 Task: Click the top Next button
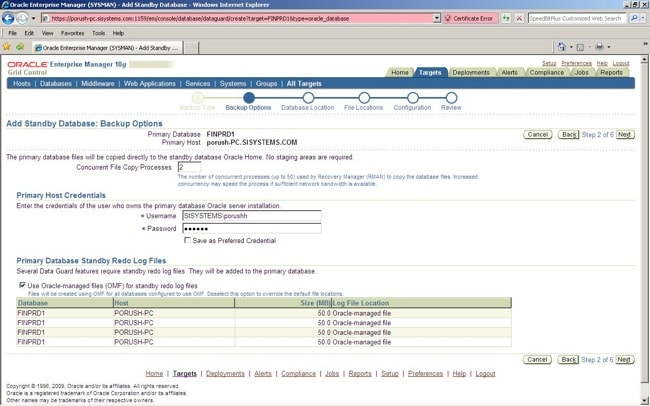coord(624,134)
